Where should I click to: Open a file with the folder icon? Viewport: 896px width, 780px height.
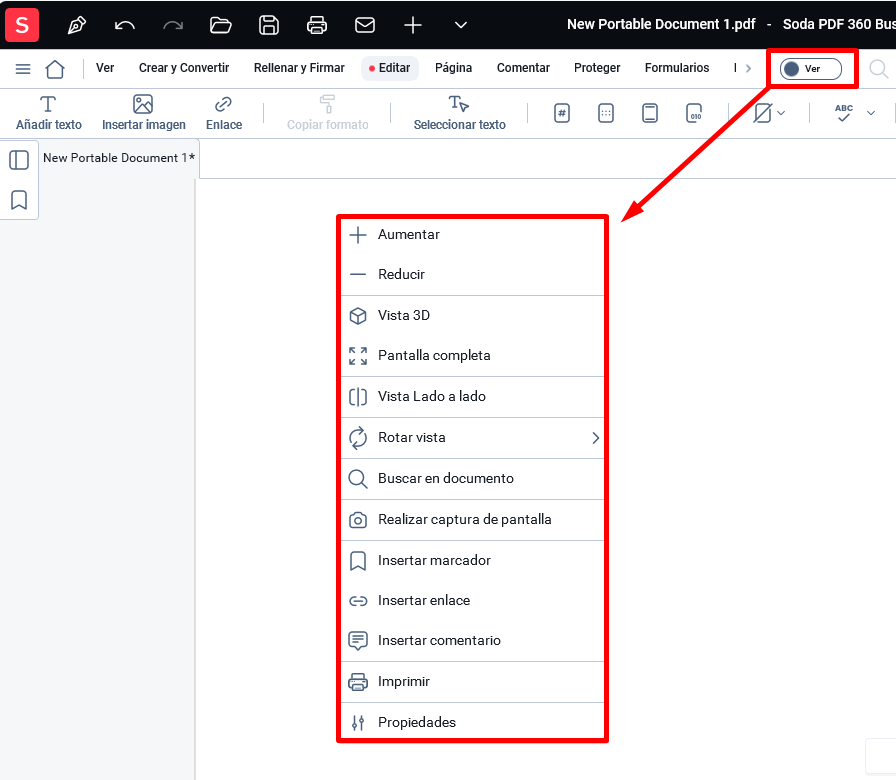221,25
